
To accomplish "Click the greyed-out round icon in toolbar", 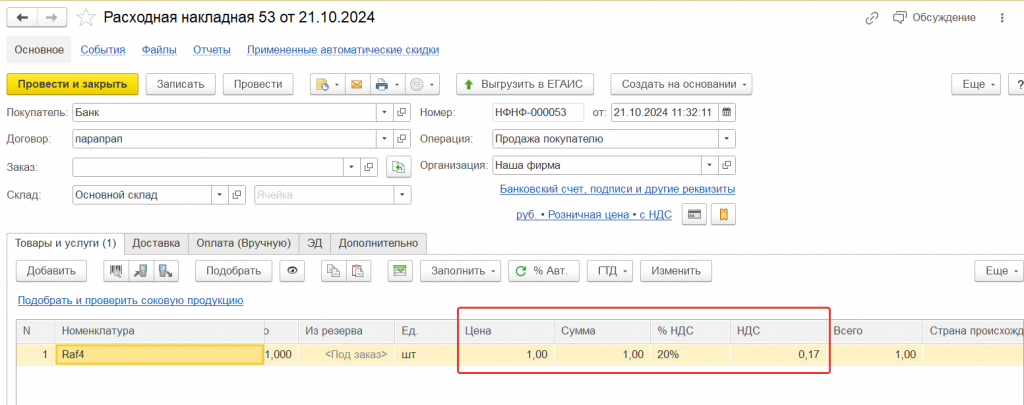I will pyautogui.click(x=422, y=84).
